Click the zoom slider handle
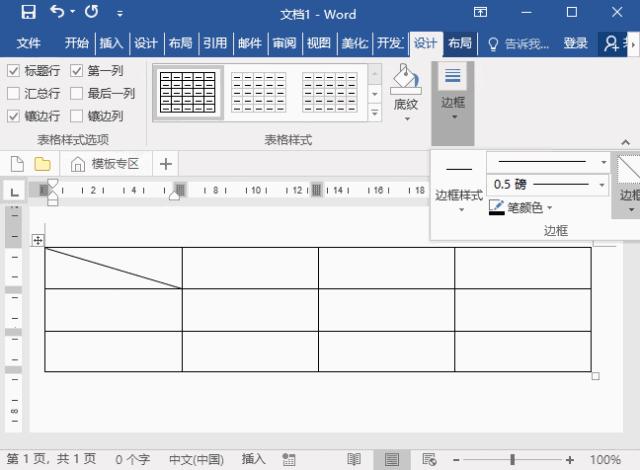 click(x=512, y=460)
